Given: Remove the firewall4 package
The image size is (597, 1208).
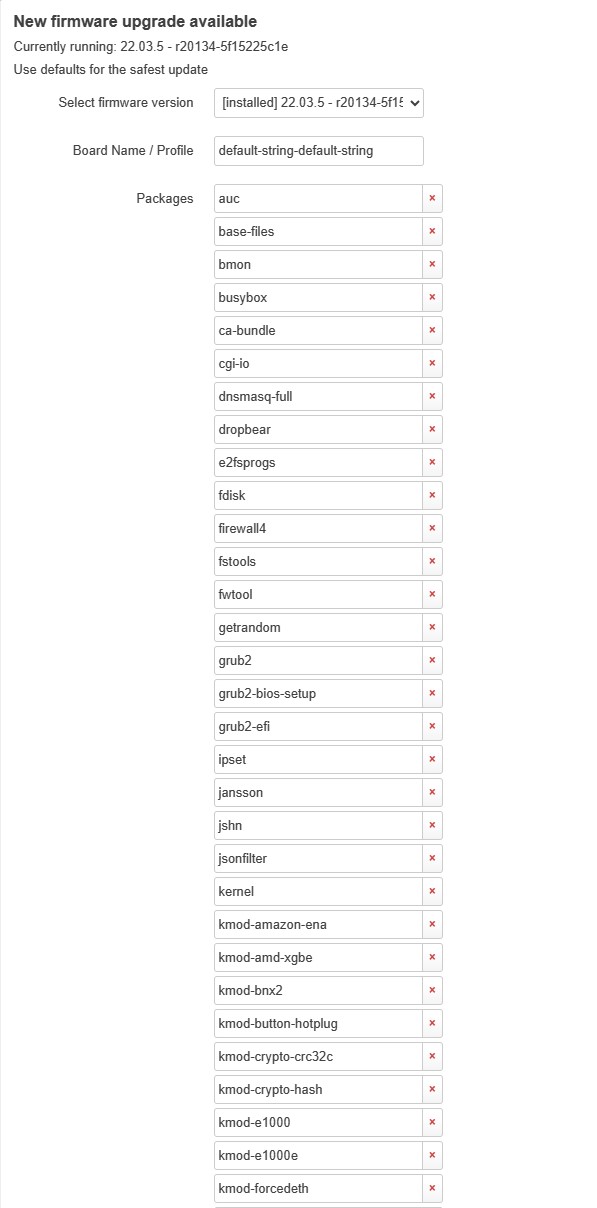Looking at the screenshot, I should coord(432,528).
